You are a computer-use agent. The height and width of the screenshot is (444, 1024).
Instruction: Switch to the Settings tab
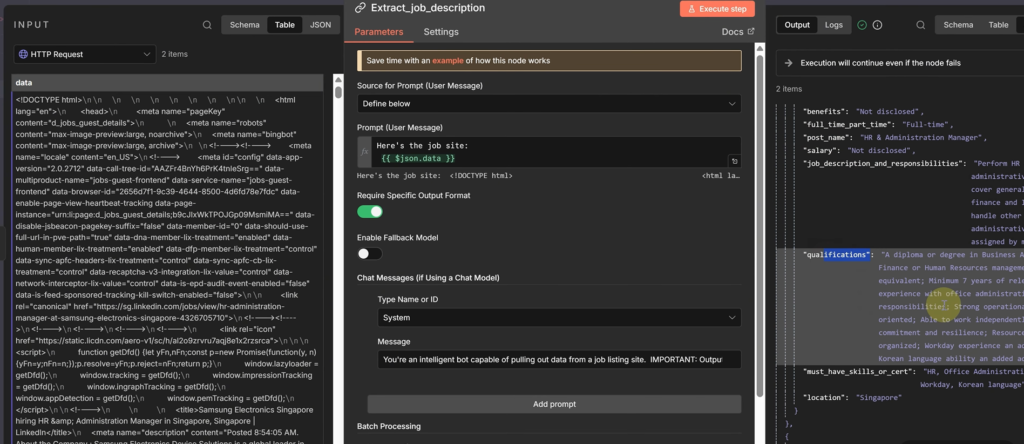[x=440, y=32]
